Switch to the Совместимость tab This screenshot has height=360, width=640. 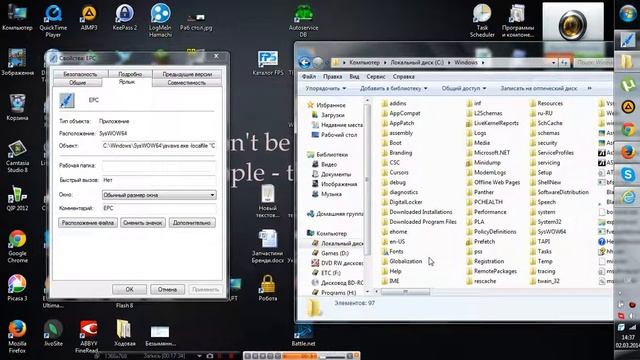[187, 83]
